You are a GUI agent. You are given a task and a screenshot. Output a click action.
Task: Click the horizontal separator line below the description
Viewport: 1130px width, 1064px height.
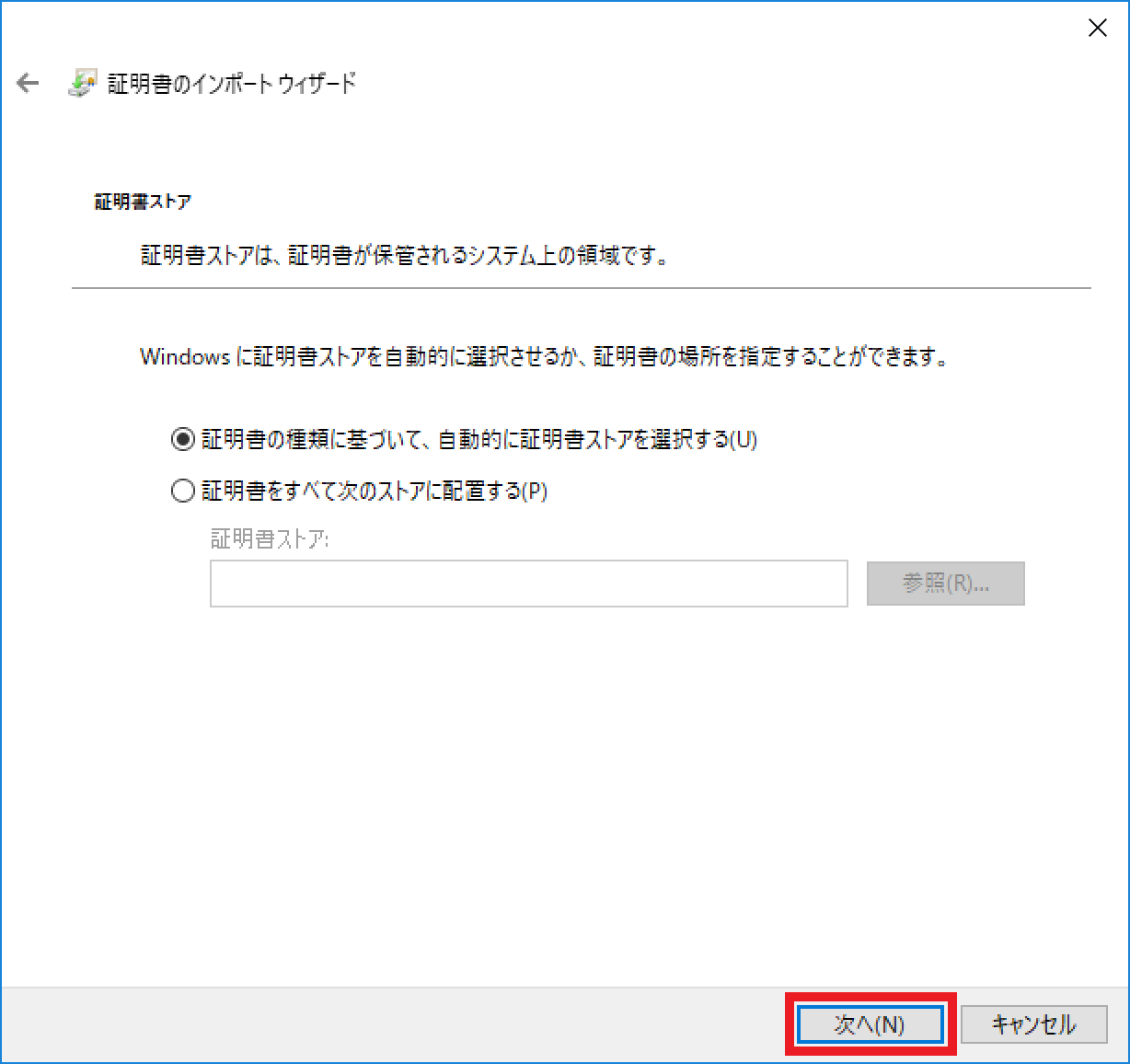[580, 288]
